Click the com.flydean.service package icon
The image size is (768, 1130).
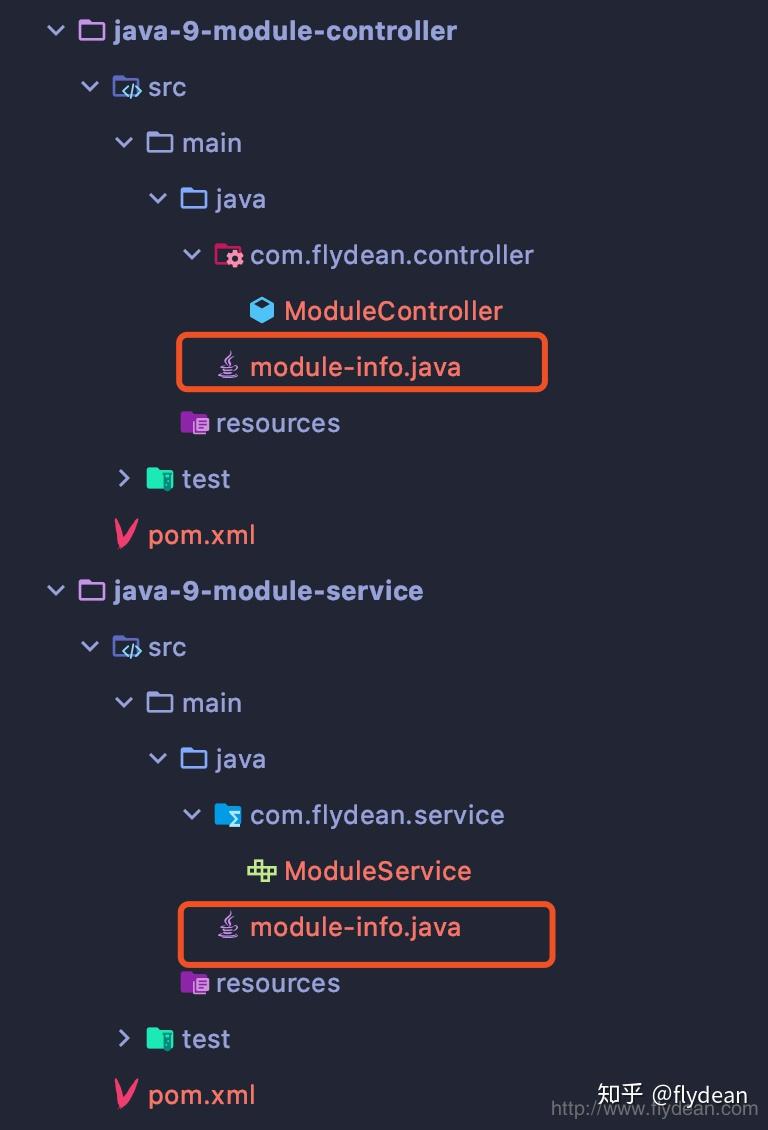pos(228,815)
